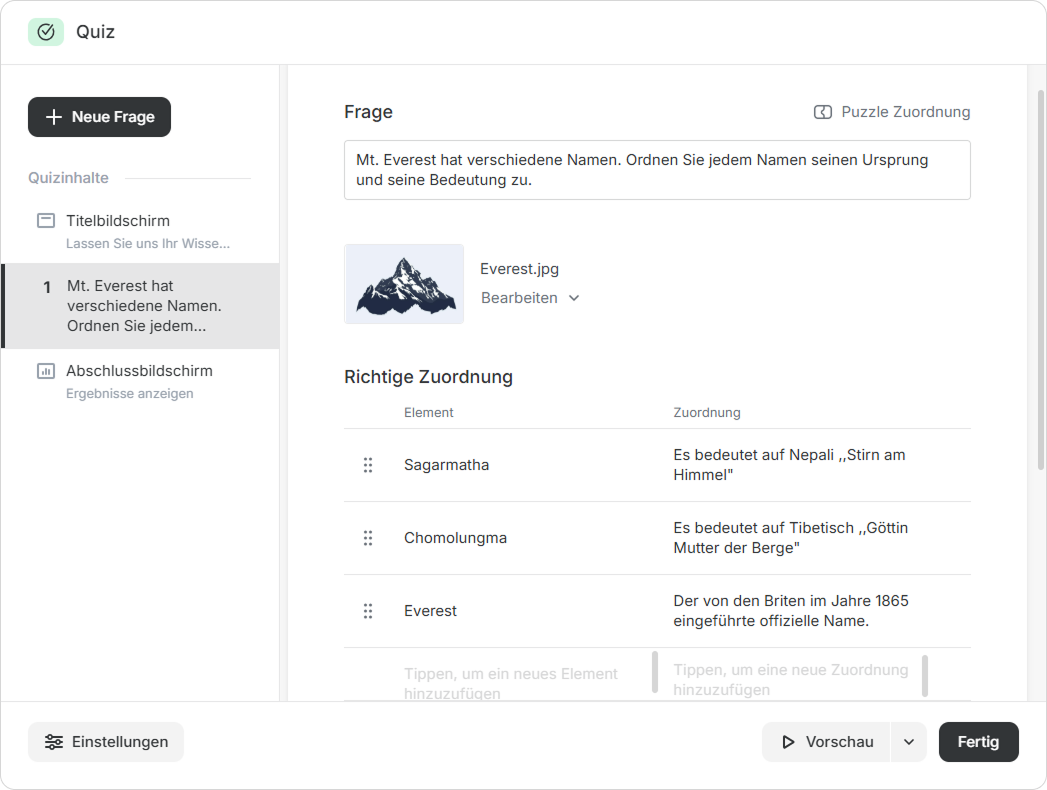
Task: Grab the drag handle next to Sagarmatha
Action: [x=368, y=465]
